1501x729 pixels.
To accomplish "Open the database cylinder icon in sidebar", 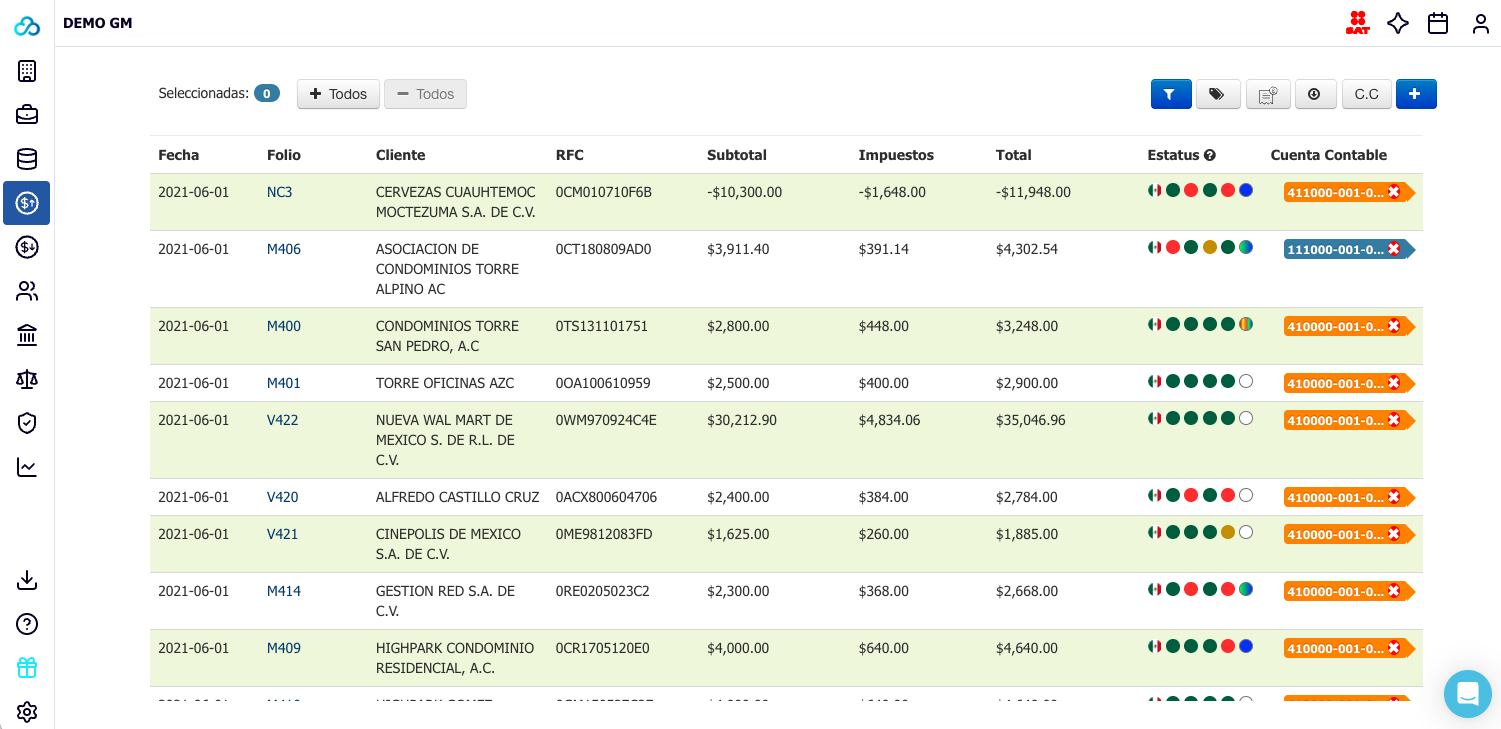I will click(27, 159).
